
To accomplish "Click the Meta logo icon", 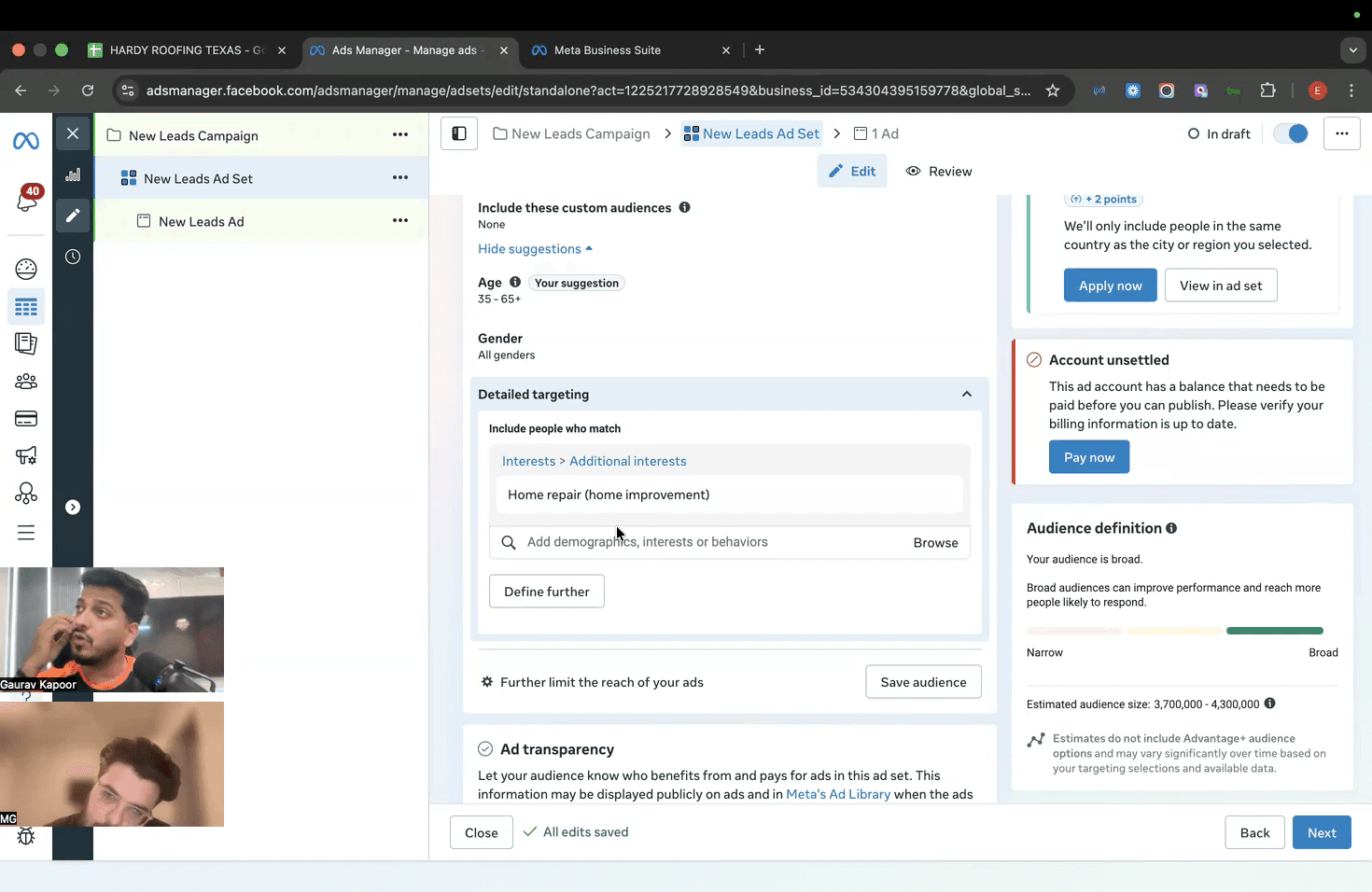I will 26,141.
